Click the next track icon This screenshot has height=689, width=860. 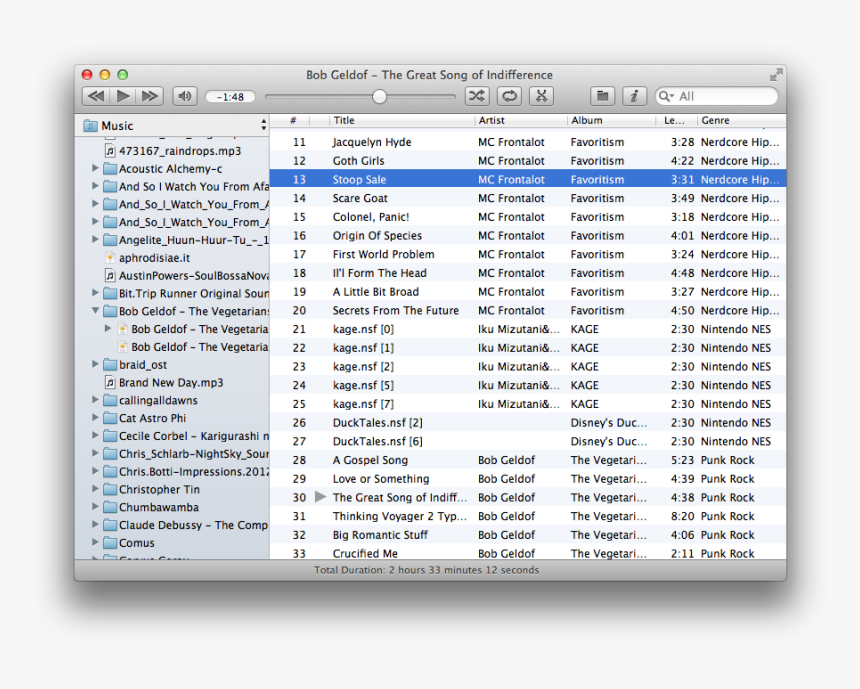[149, 95]
